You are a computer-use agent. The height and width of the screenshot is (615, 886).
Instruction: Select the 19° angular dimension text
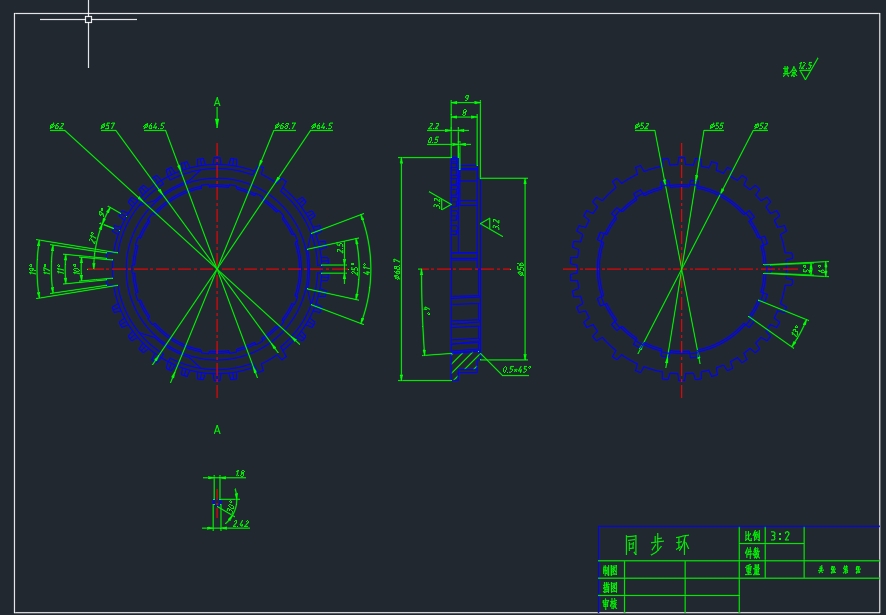32,270
